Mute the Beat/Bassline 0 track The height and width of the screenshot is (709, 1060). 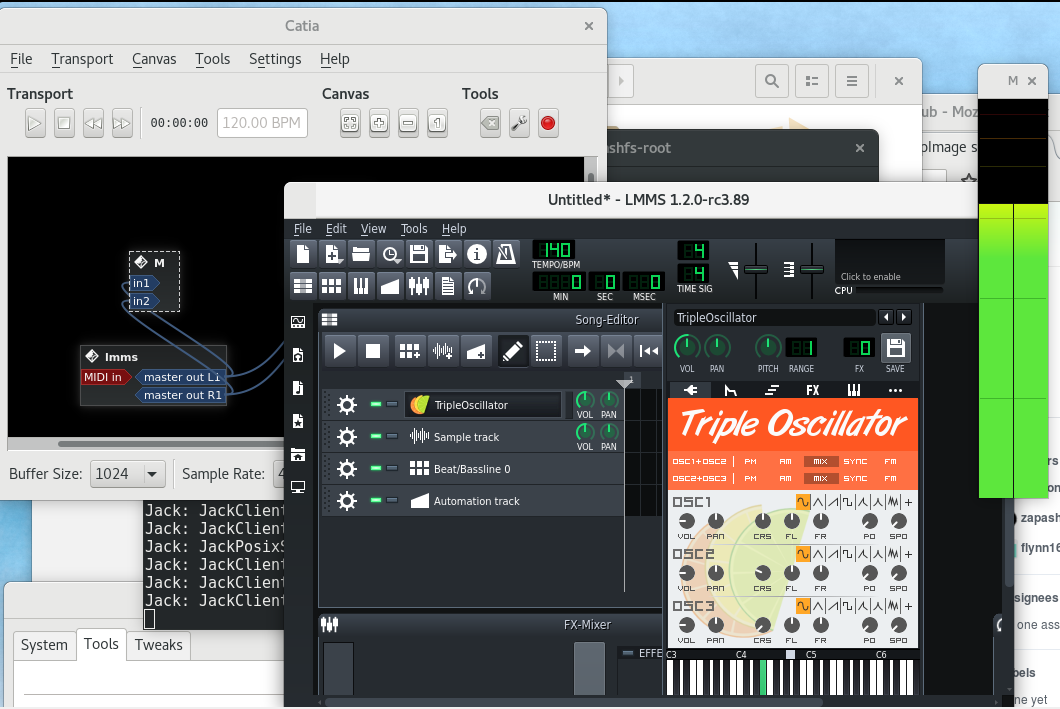pyautogui.click(x=376, y=468)
